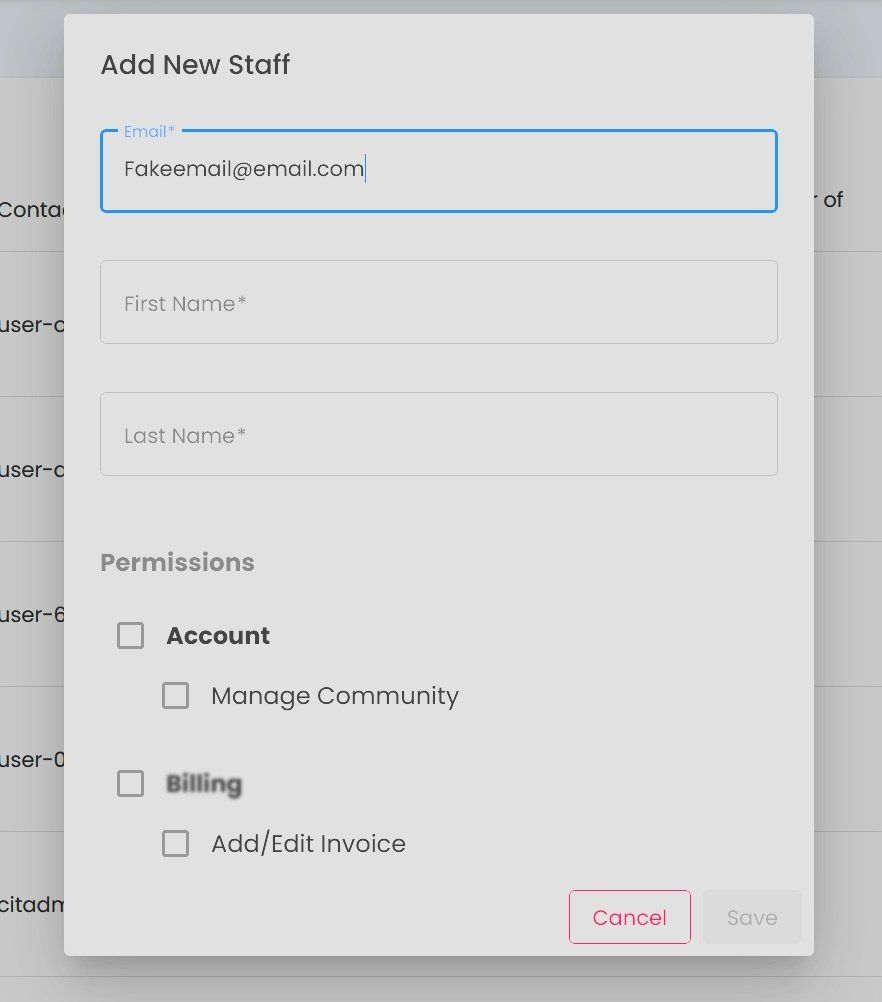Click the Account permission label text

[218, 636]
